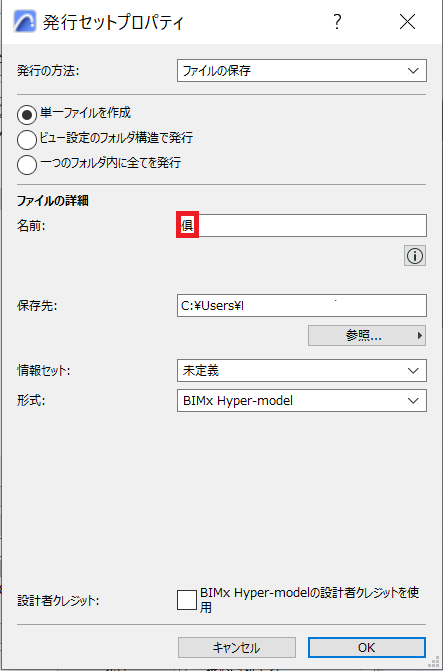Click into the 名前 text field
This screenshot has height=671, width=443.
pos(302,226)
